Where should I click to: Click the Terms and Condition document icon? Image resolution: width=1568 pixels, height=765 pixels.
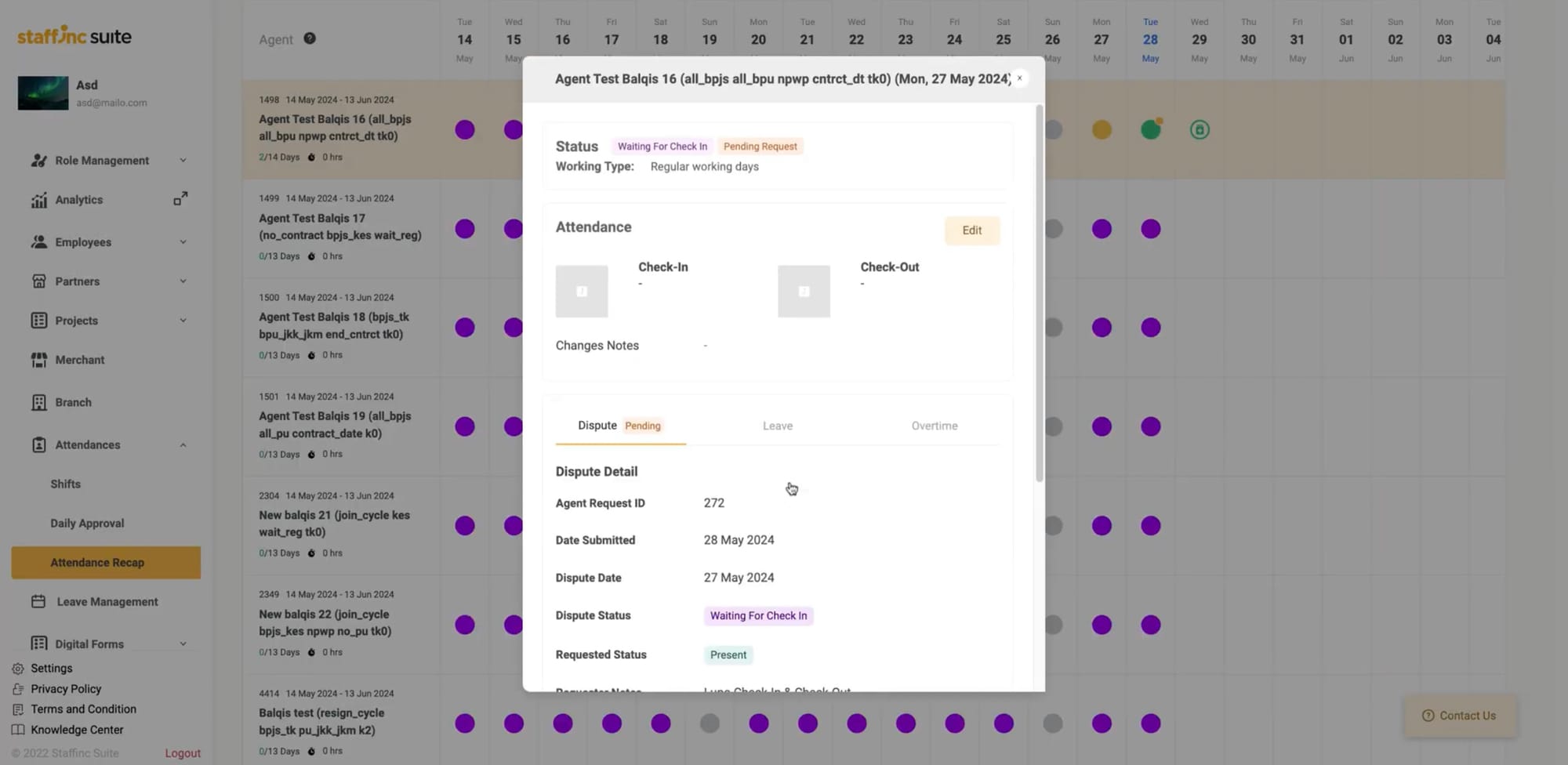coord(18,709)
